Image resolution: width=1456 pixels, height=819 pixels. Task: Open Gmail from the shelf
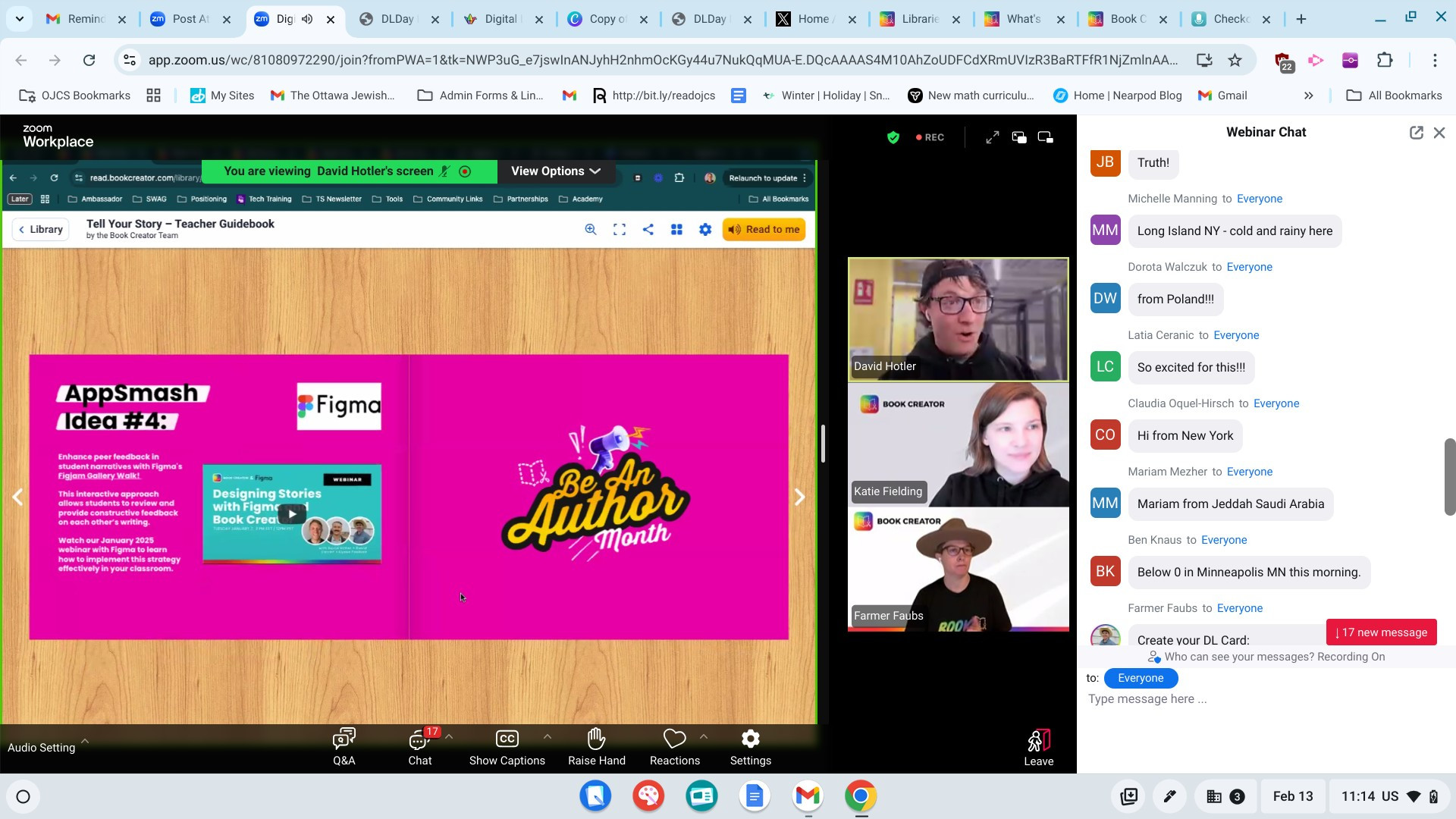click(x=808, y=795)
